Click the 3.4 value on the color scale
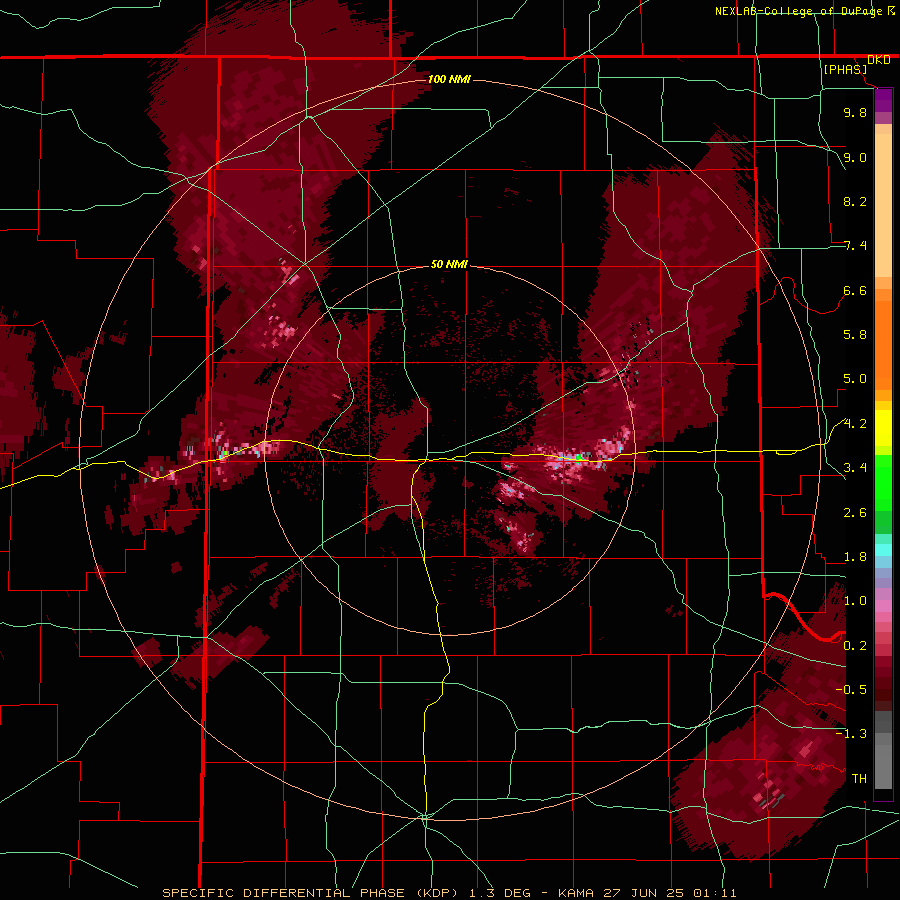 coord(855,468)
